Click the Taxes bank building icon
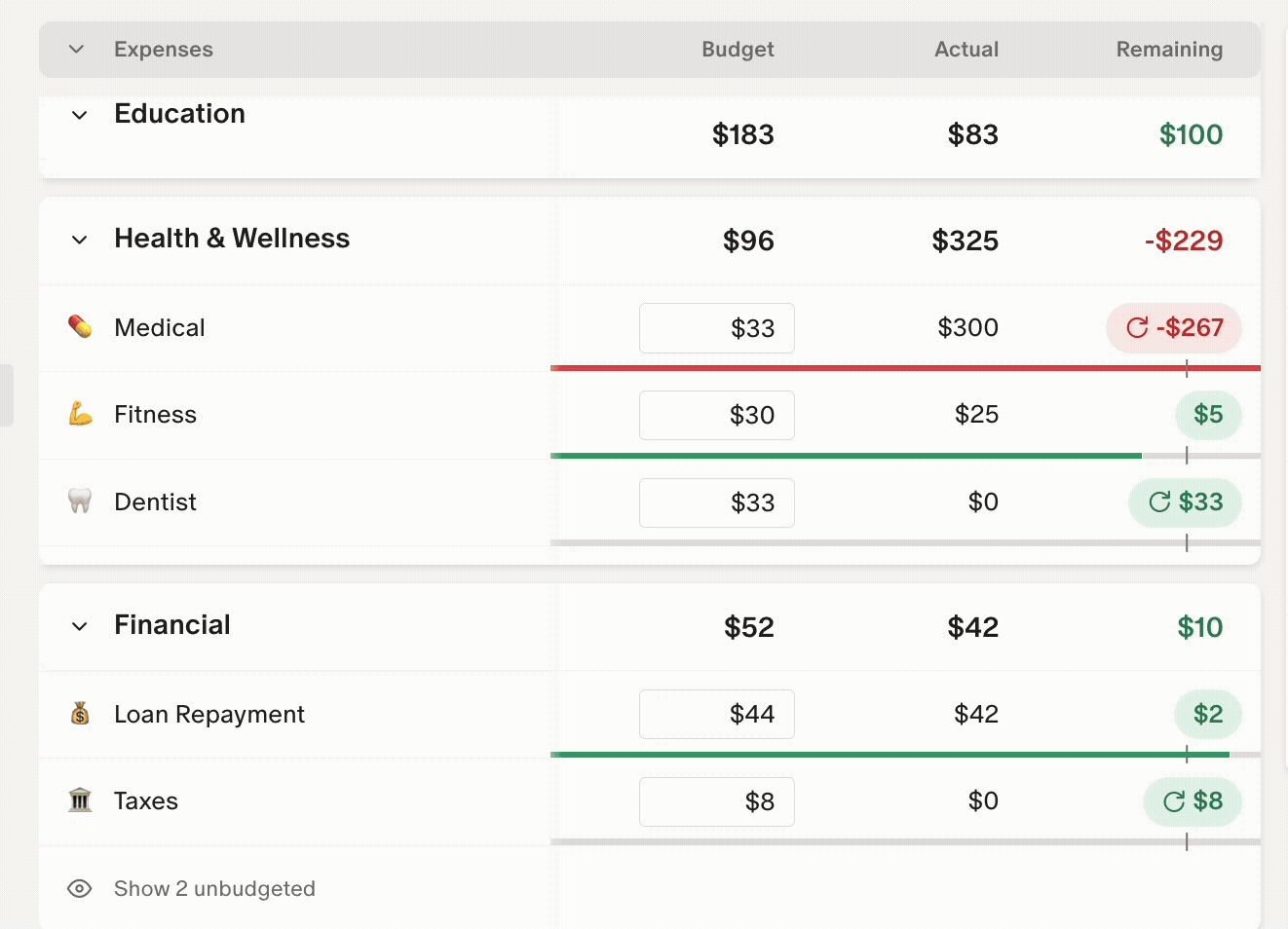 80,800
